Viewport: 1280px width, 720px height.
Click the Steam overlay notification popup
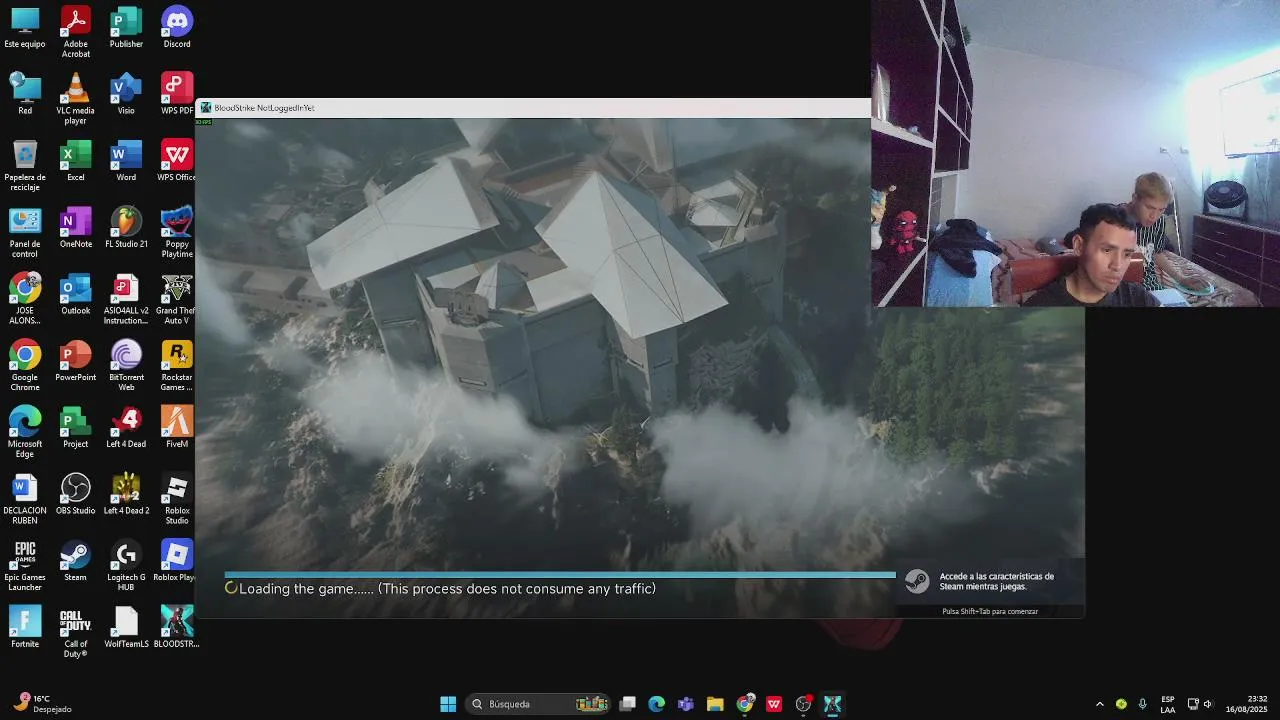coord(990,588)
